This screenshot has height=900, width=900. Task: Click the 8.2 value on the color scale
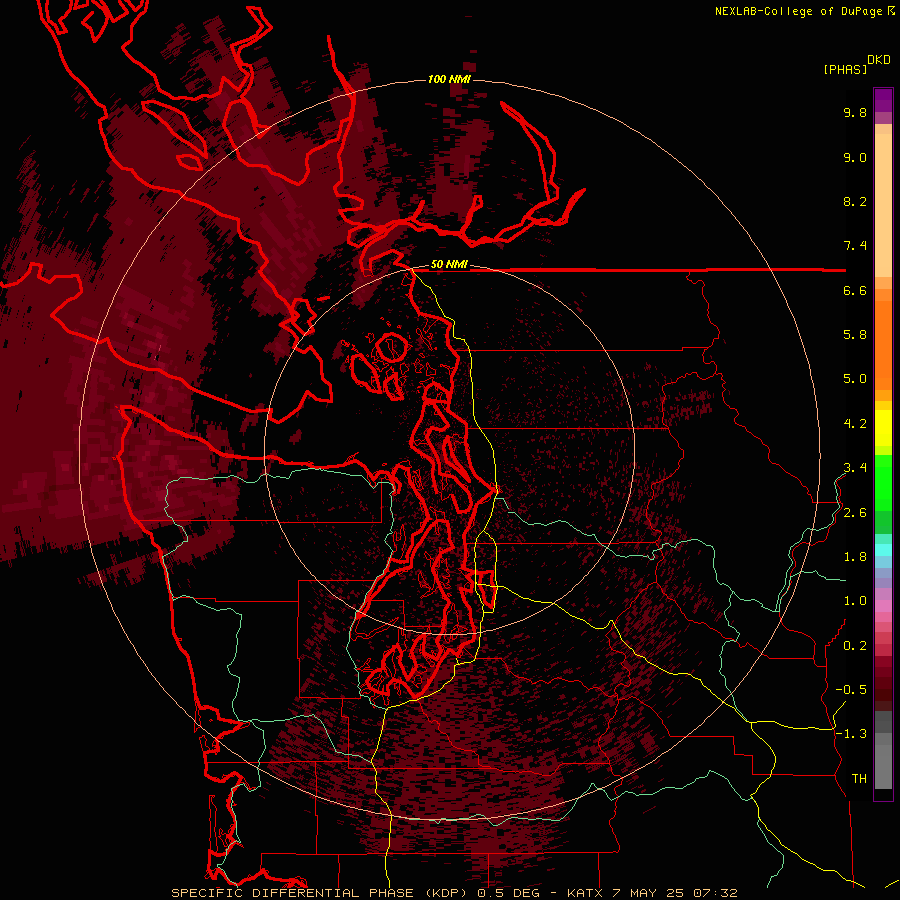pyautogui.click(x=855, y=201)
